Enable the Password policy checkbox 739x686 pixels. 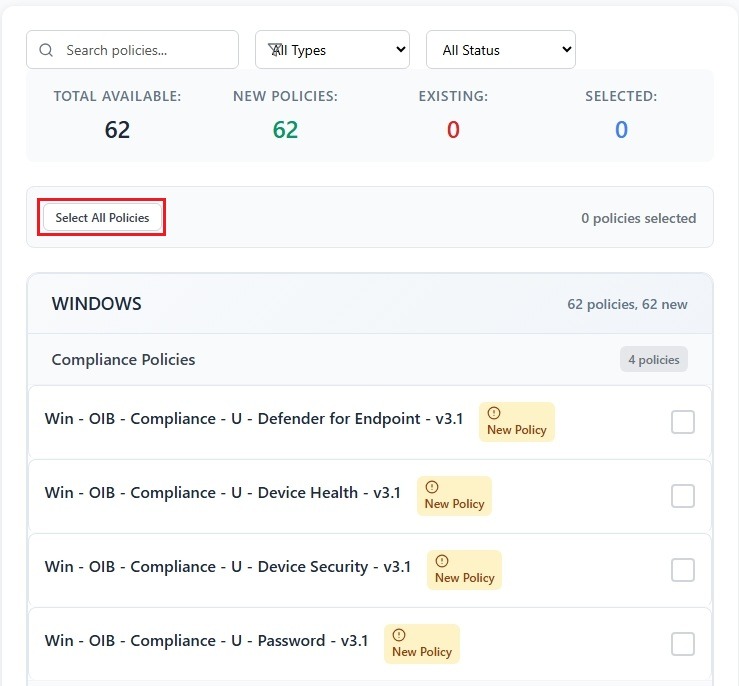(x=682, y=644)
